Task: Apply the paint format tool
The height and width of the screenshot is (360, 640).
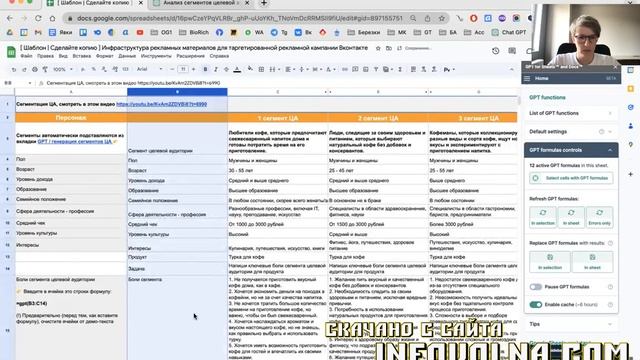Action: pos(45,70)
